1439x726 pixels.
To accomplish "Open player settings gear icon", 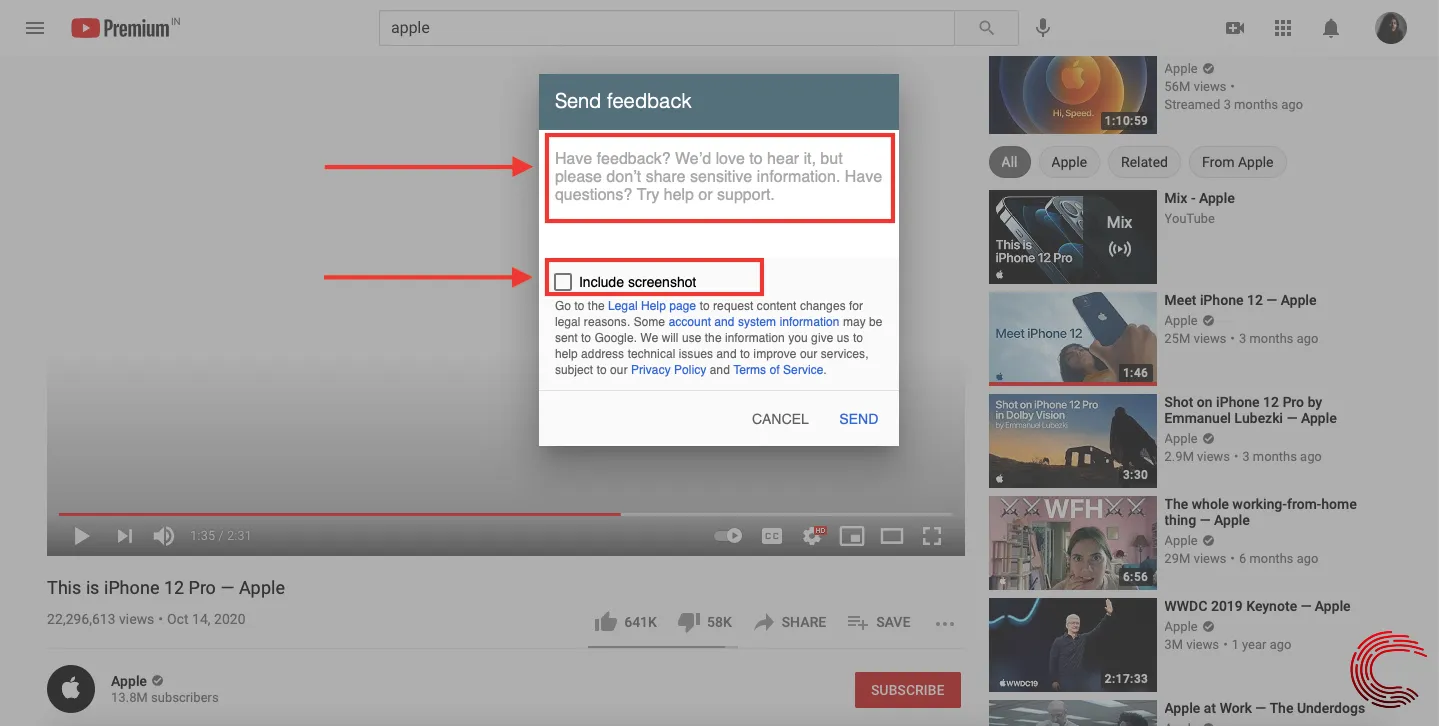I will (x=813, y=536).
